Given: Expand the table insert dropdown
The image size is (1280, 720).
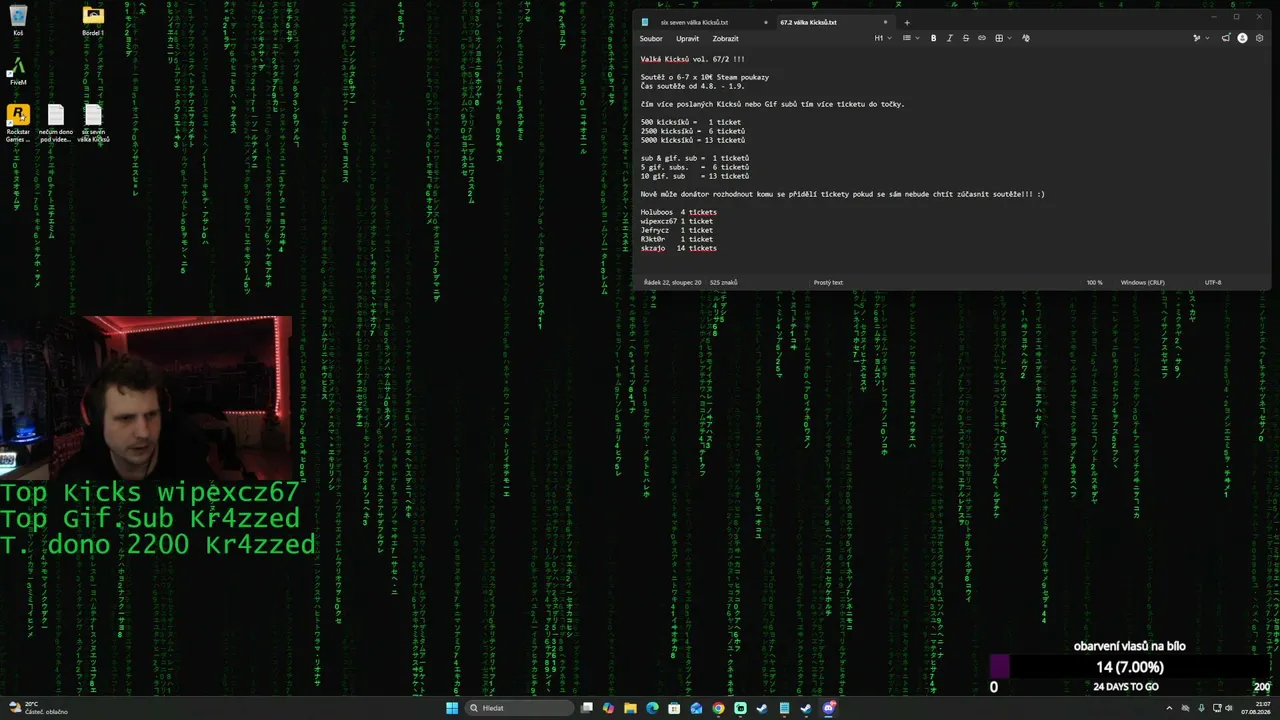Looking at the screenshot, I should [x=1002, y=38].
